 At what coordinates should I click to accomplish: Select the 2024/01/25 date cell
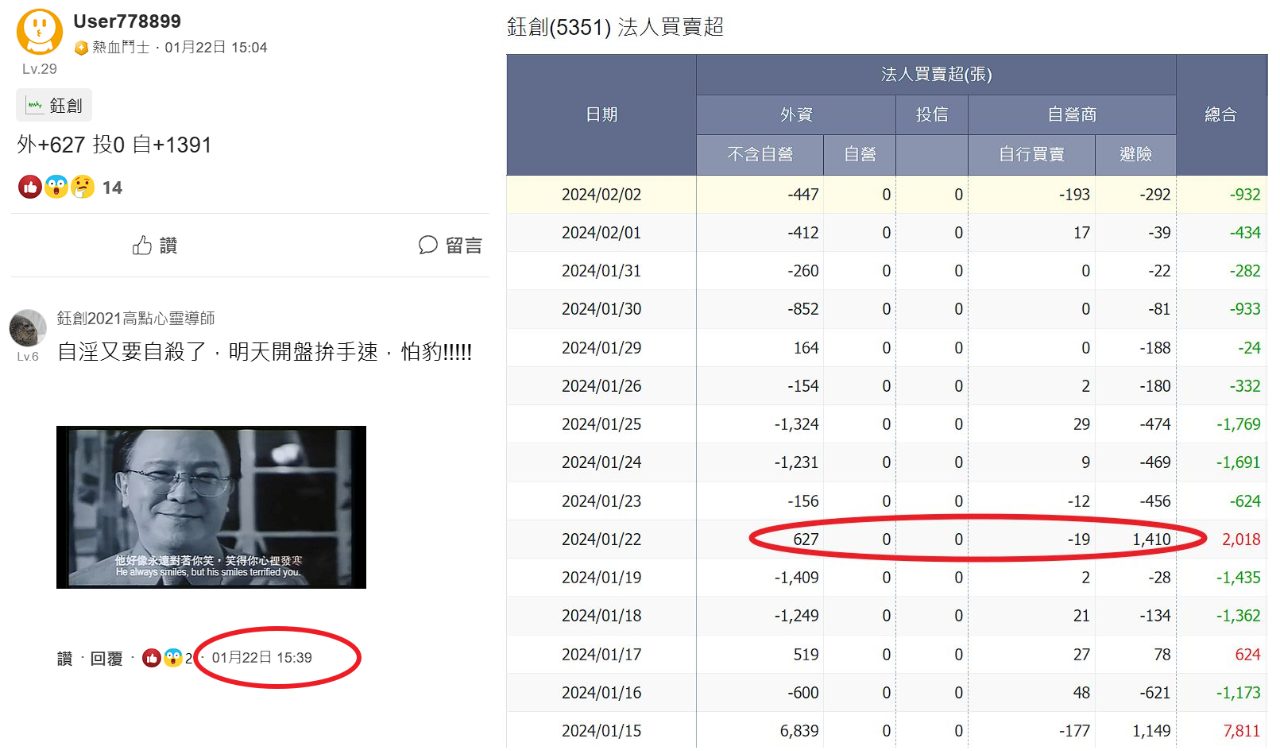pos(601,424)
